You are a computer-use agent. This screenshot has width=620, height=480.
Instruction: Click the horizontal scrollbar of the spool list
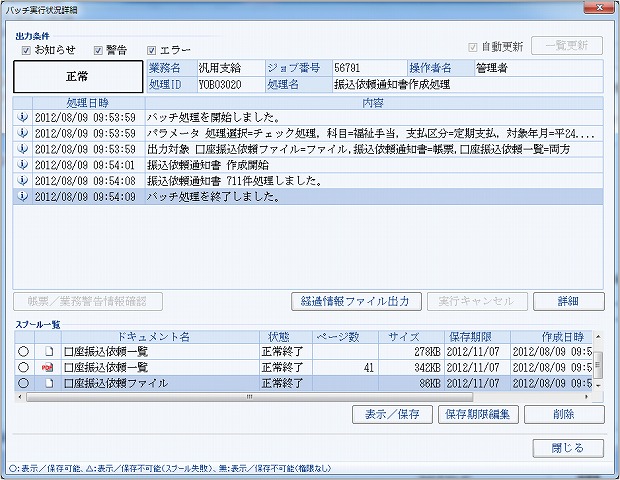250,397
